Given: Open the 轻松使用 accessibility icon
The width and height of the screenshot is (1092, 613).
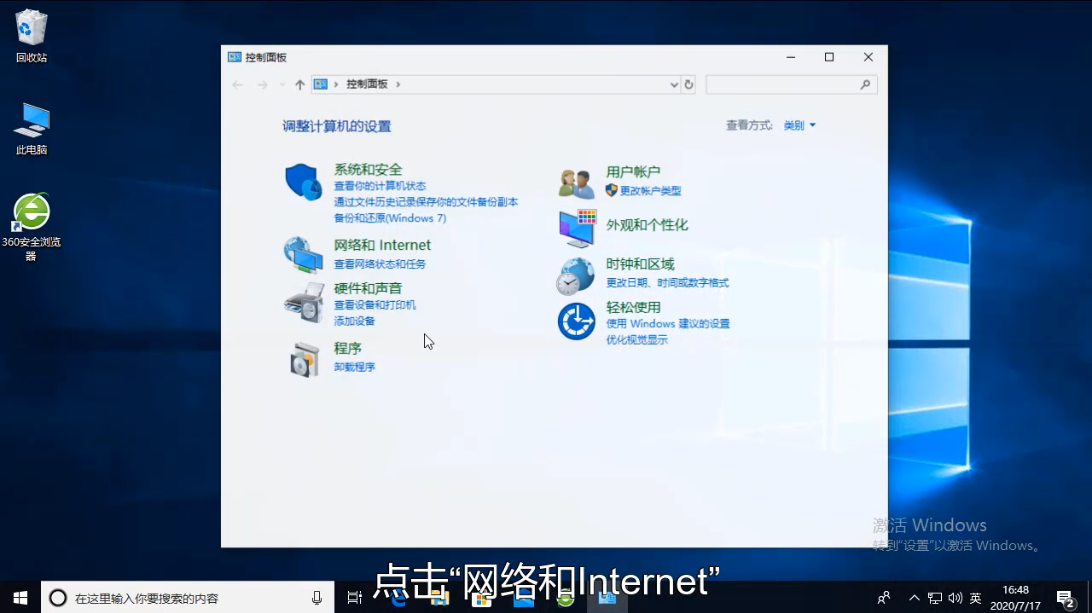Looking at the screenshot, I should (576, 321).
